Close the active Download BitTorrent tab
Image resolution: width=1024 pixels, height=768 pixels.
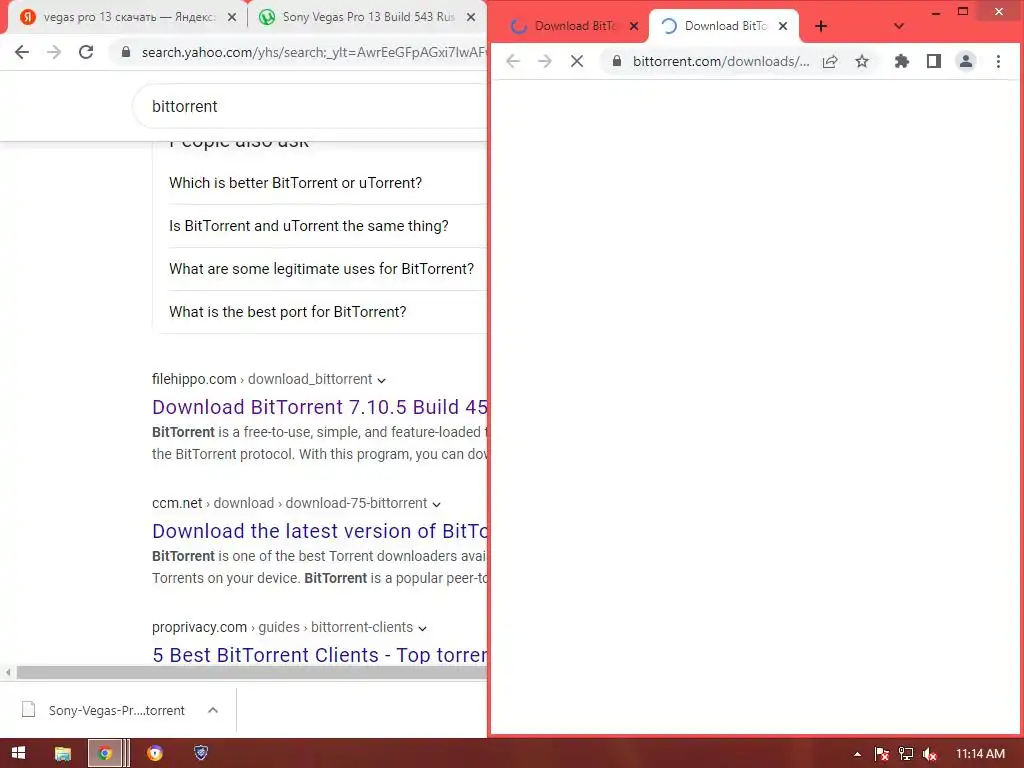[x=783, y=26]
